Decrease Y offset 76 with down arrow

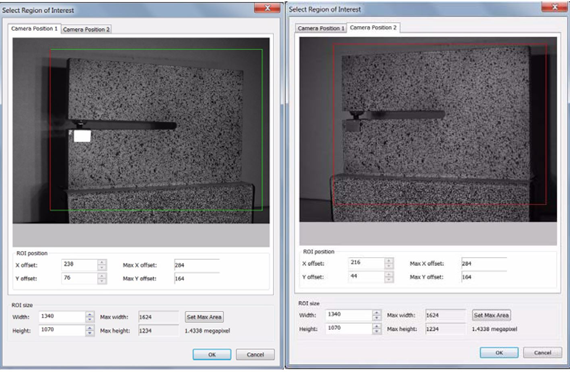click(102, 281)
